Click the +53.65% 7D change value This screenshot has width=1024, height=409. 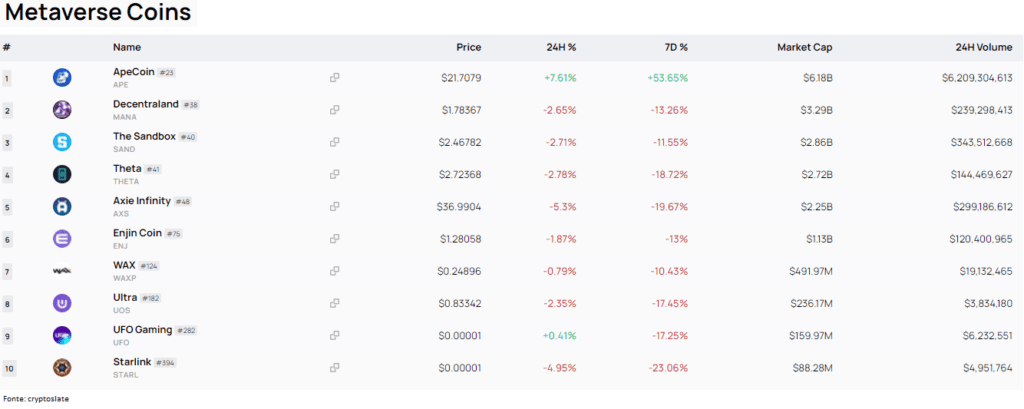pyautogui.click(x=668, y=78)
